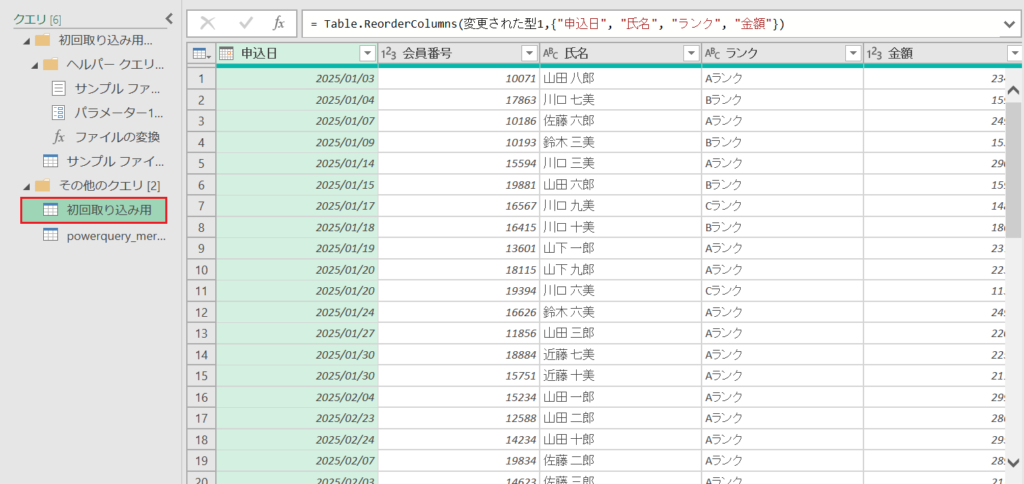Click the date cell 2025/02/07
This screenshot has width=1024, height=484.
(x=297, y=460)
